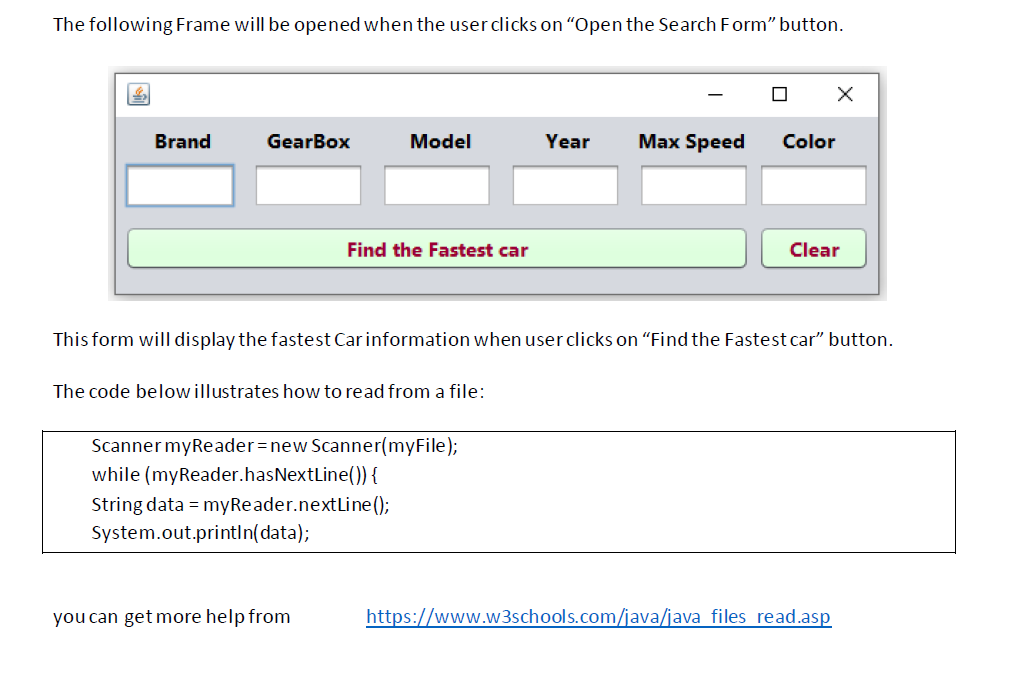Viewport: 1015px width, 681px height.
Task: Select the Color column header label
Action: (x=809, y=142)
